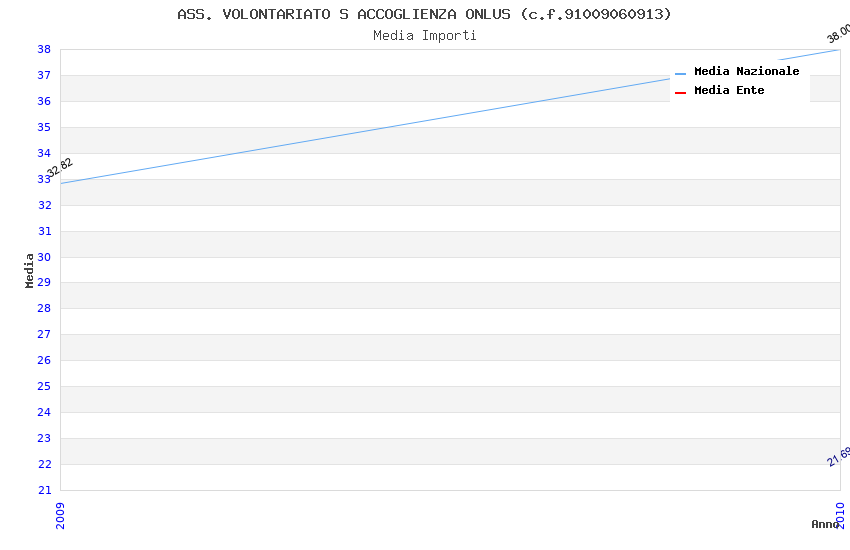Viewport: 850px width, 550px height.
Task: Click the y-axis value 26
Action: coord(44,360)
